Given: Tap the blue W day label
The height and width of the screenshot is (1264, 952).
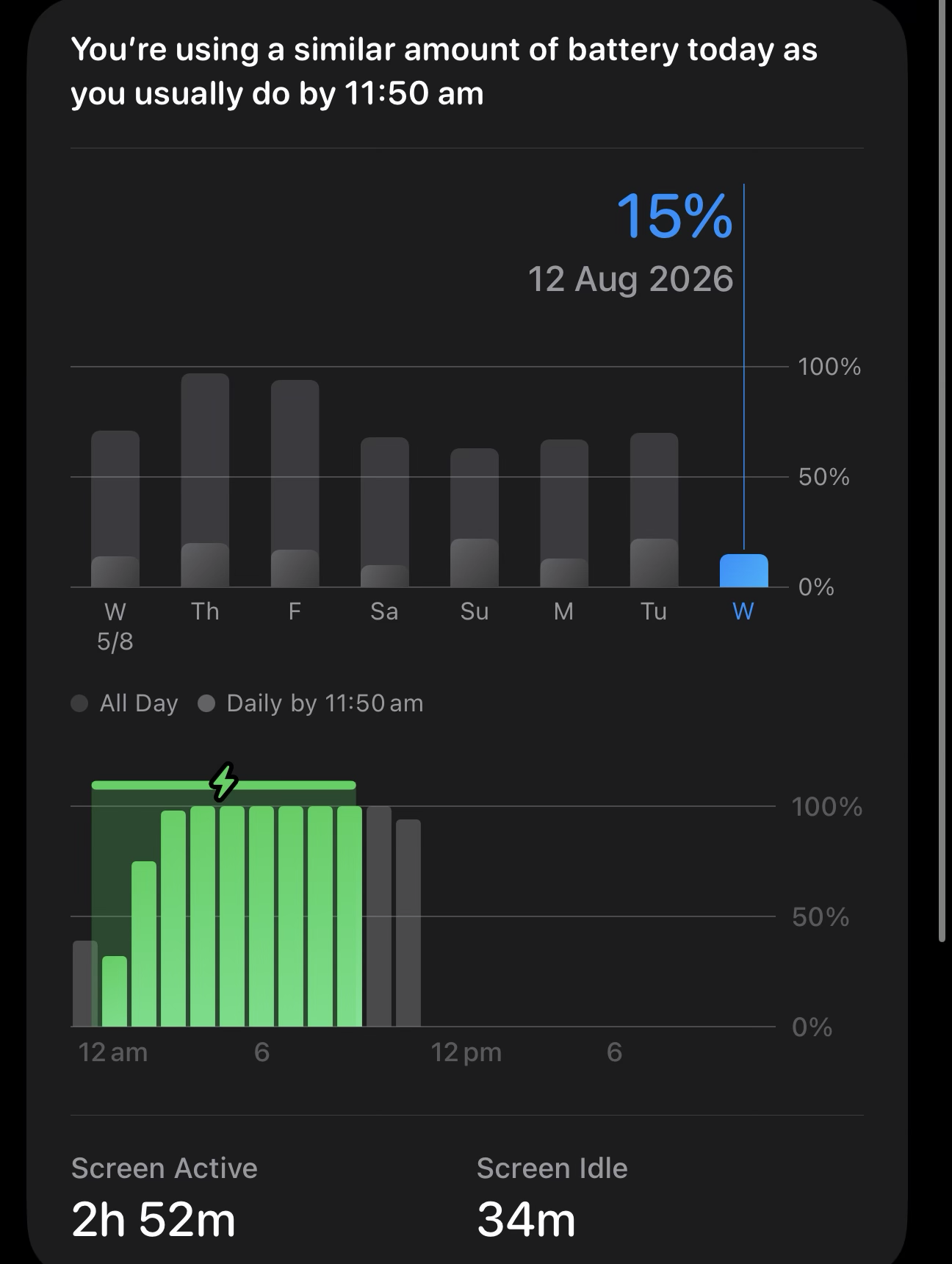Looking at the screenshot, I should coord(743,611).
